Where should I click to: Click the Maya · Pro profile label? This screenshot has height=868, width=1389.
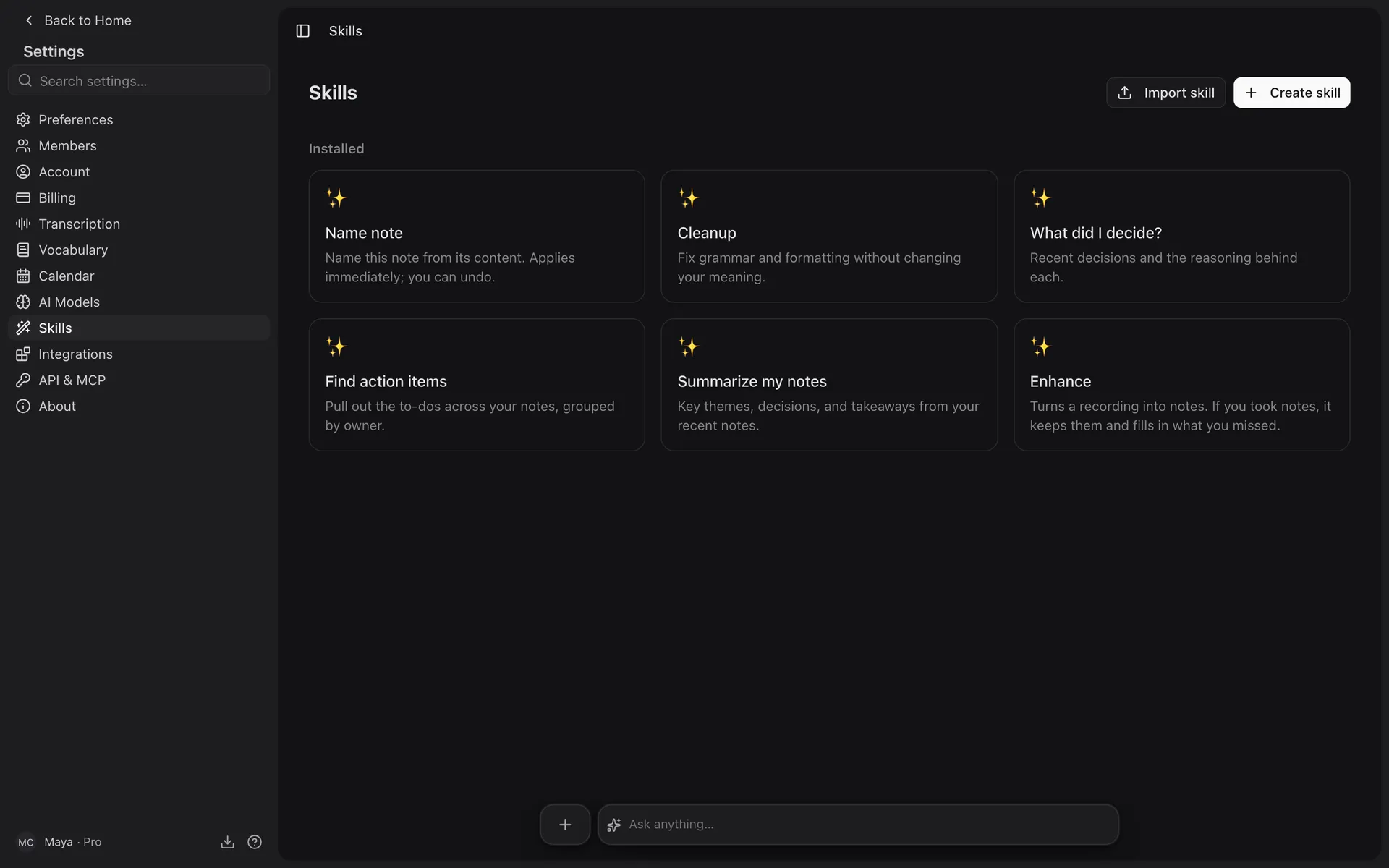73,842
